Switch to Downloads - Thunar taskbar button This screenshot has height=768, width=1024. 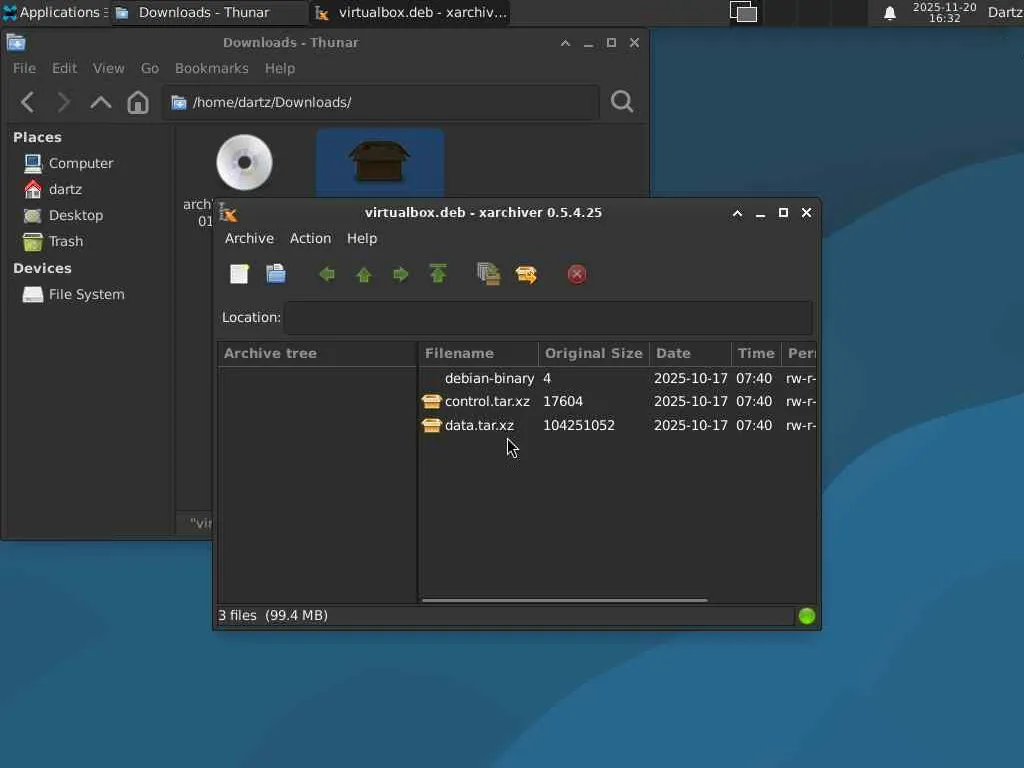point(209,12)
